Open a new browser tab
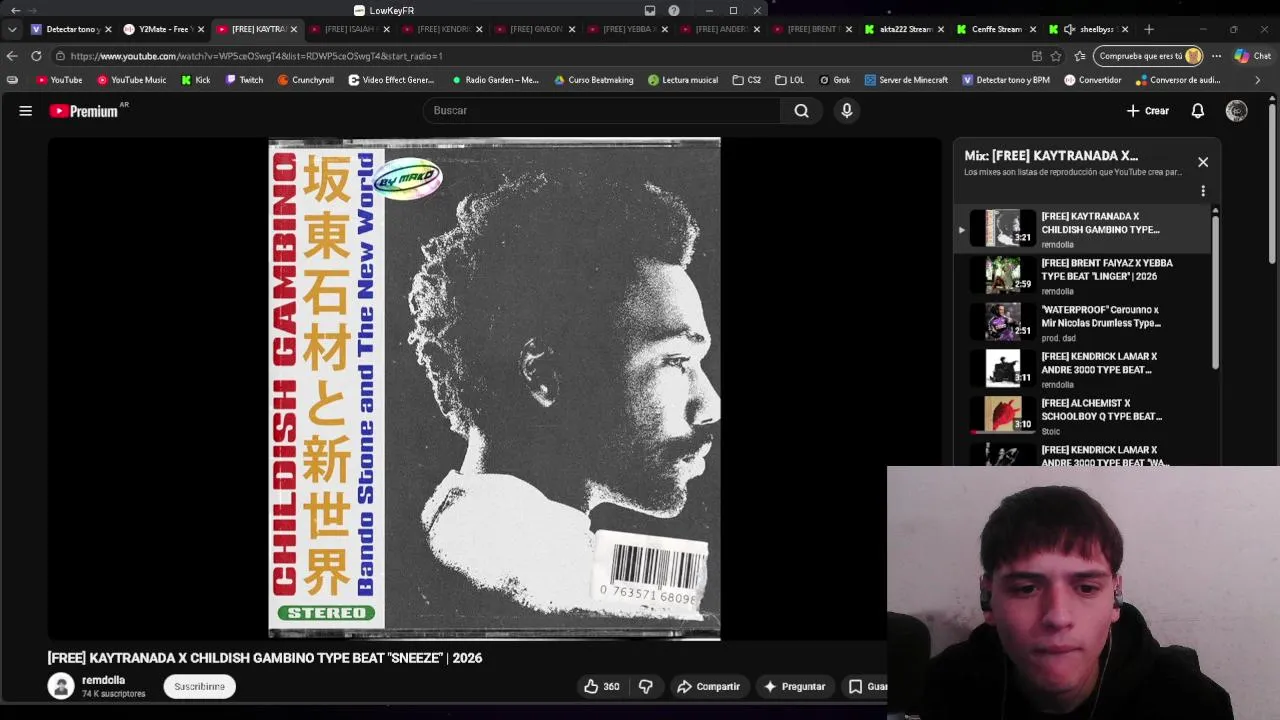This screenshot has width=1280, height=720. (x=1148, y=29)
